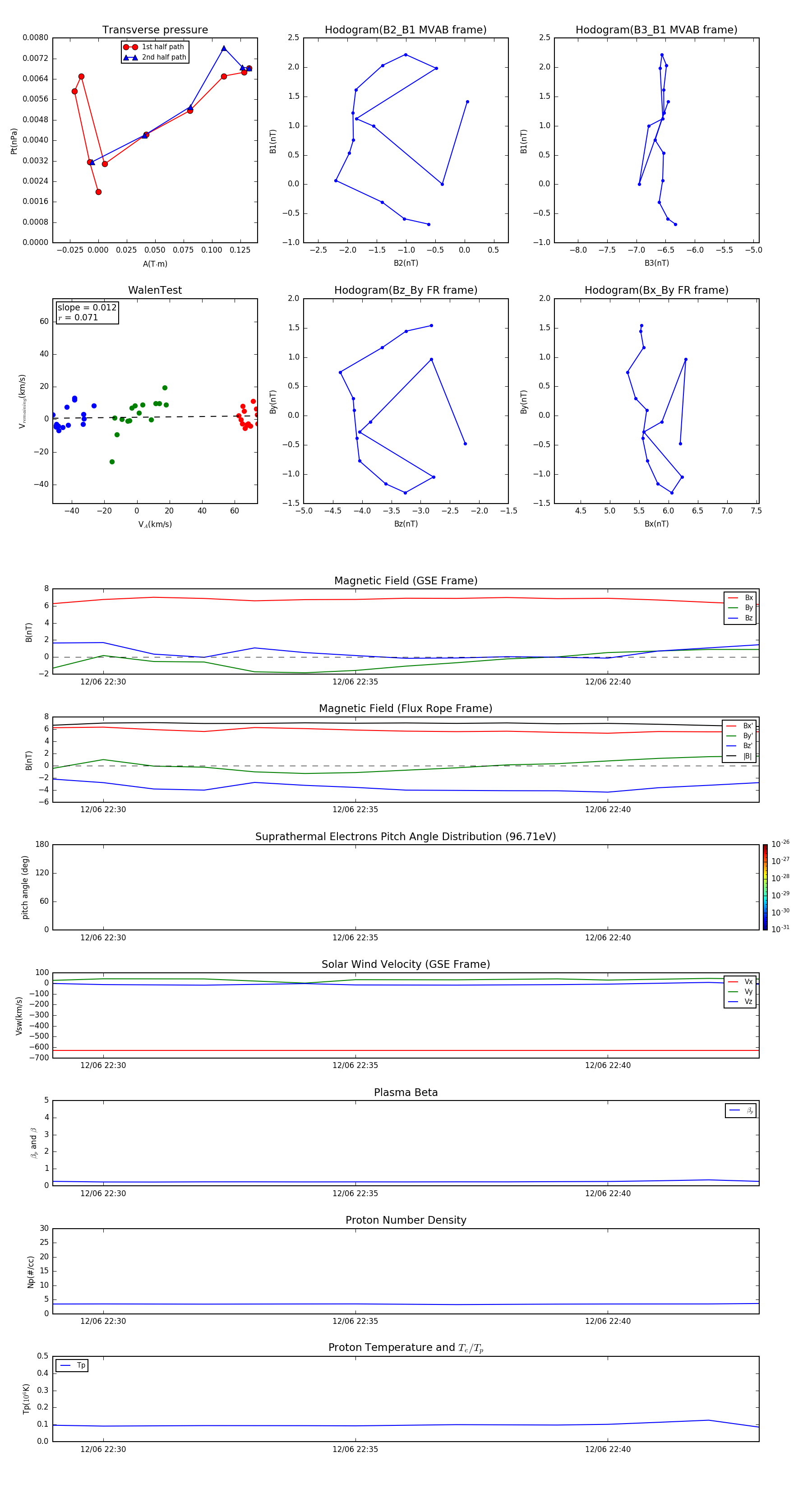Click the 'Pt(nPa)' y-axis label
The width and height of the screenshot is (812, 1489).
(14, 141)
